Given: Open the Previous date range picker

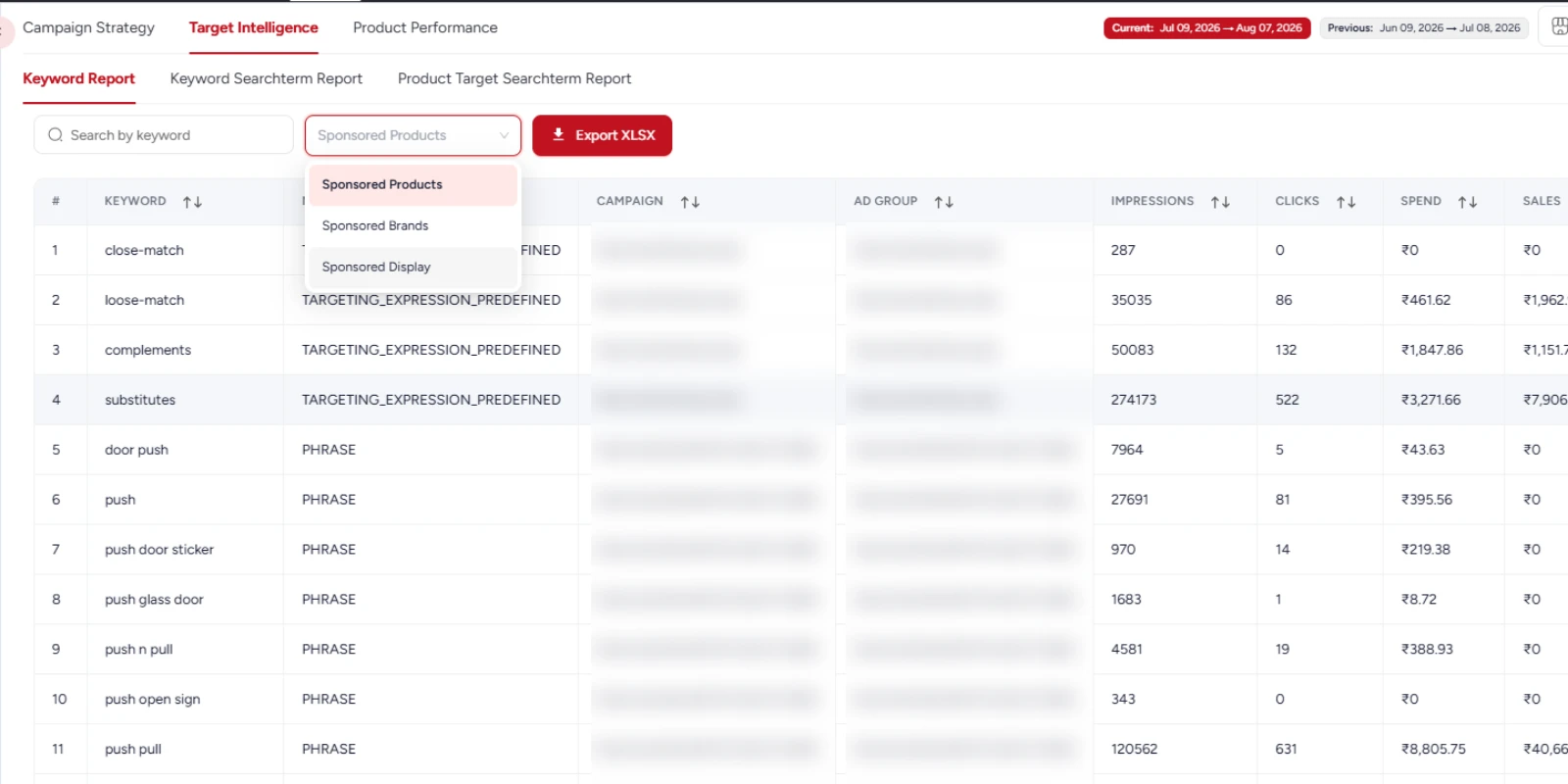Looking at the screenshot, I should (x=1423, y=27).
